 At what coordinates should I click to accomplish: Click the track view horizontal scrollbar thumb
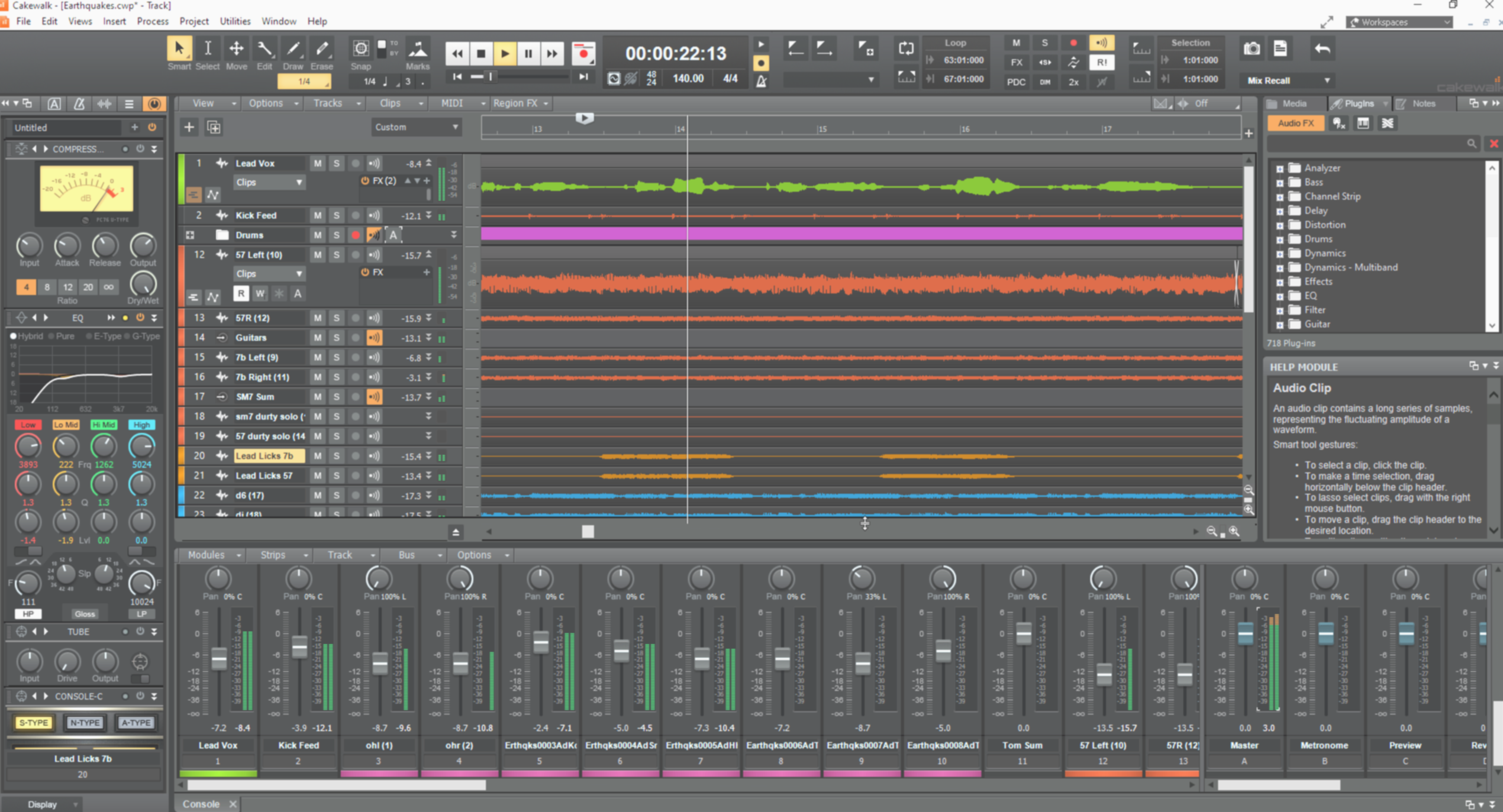point(588,532)
